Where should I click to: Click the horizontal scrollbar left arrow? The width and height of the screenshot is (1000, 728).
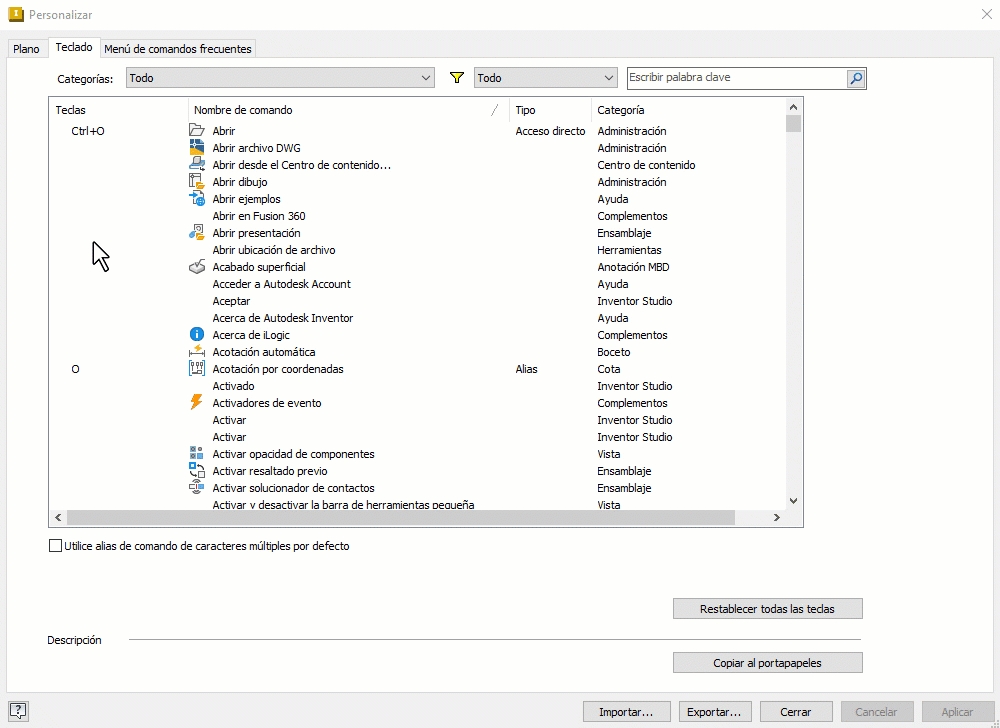point(58,518)
